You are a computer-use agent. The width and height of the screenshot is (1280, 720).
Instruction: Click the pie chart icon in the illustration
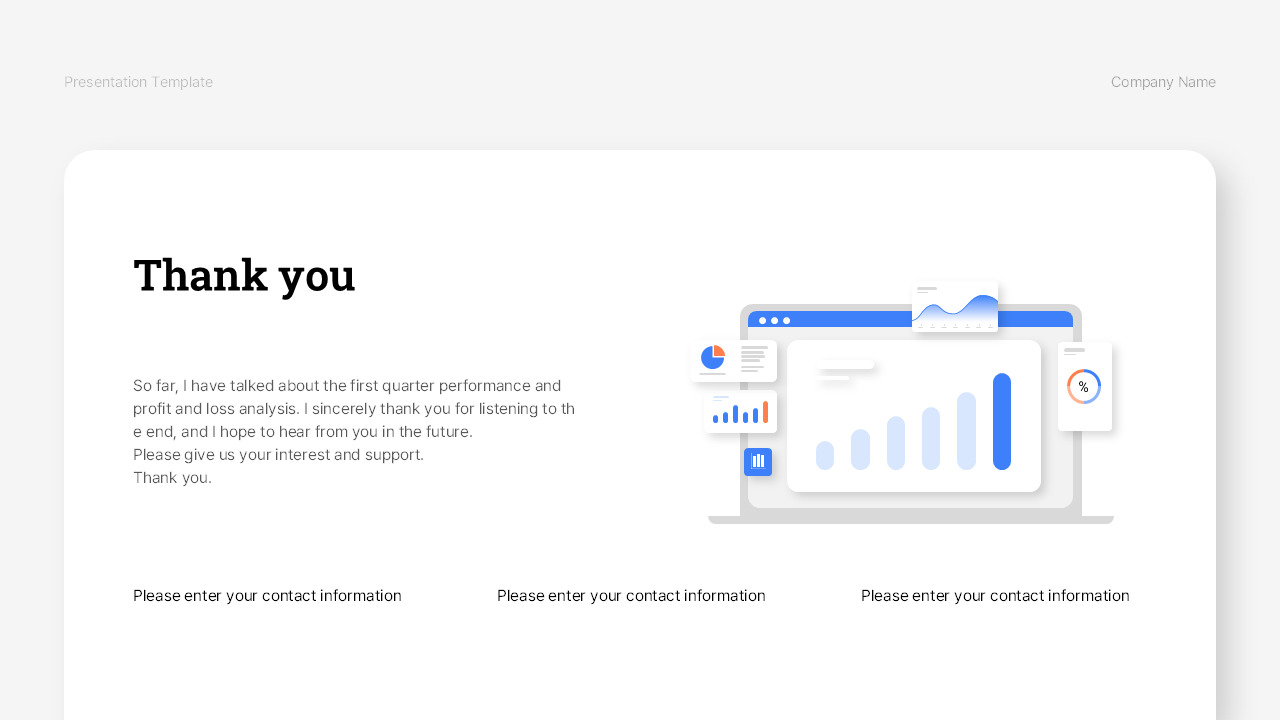tap(713, 357)
